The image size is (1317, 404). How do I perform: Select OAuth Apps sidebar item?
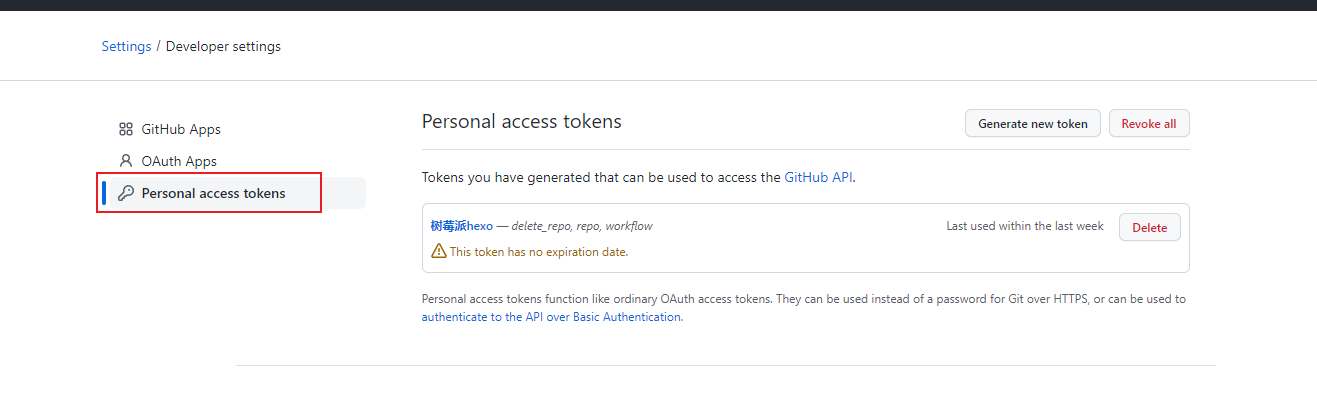(179, 161)
